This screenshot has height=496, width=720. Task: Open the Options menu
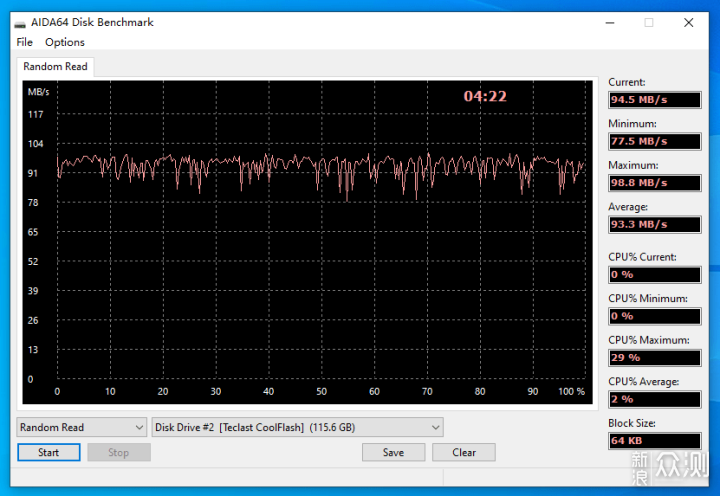pyautogui.click(x=65, y=42)
